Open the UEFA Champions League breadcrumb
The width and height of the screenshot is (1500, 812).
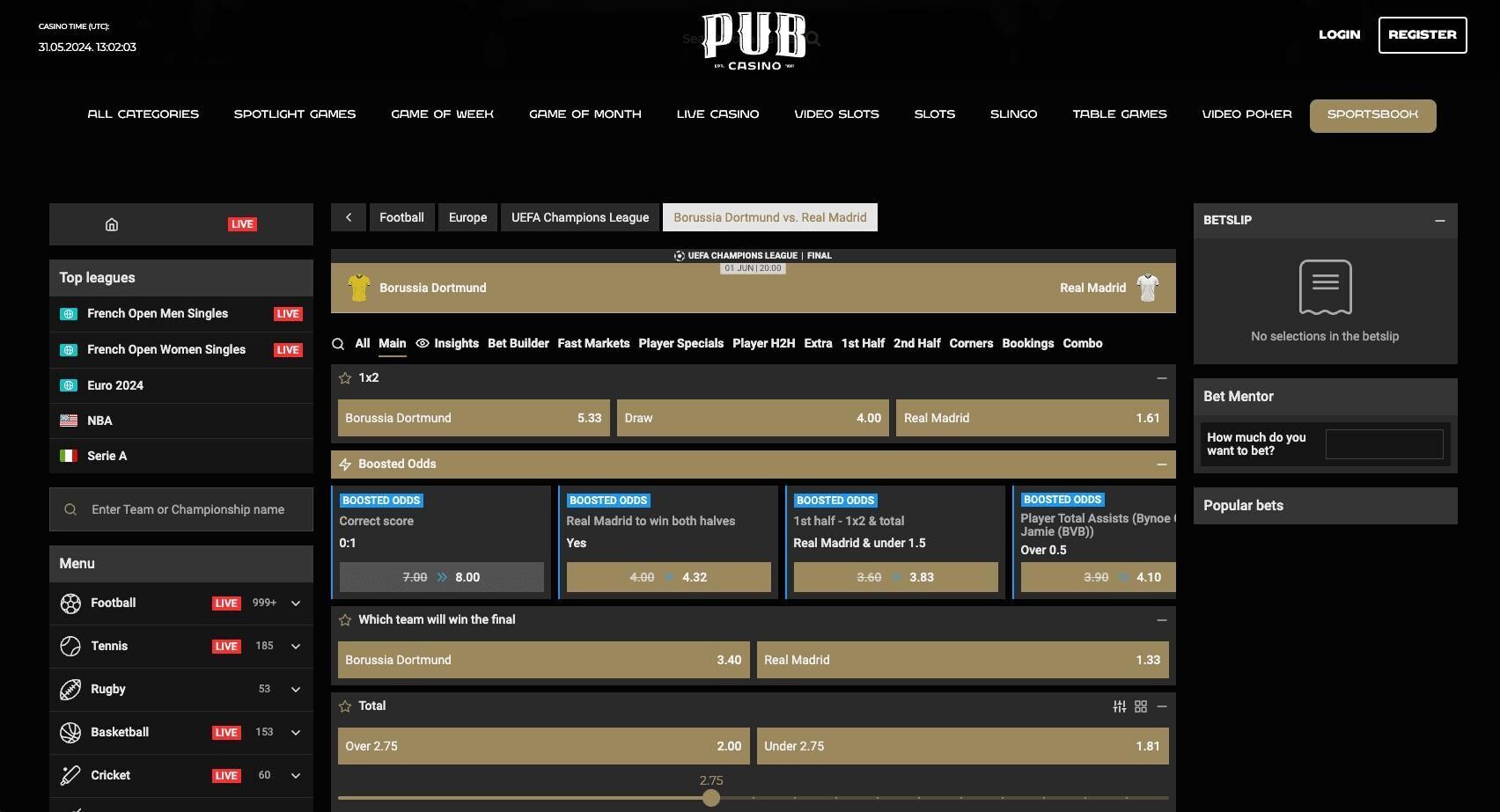(580, 217)
